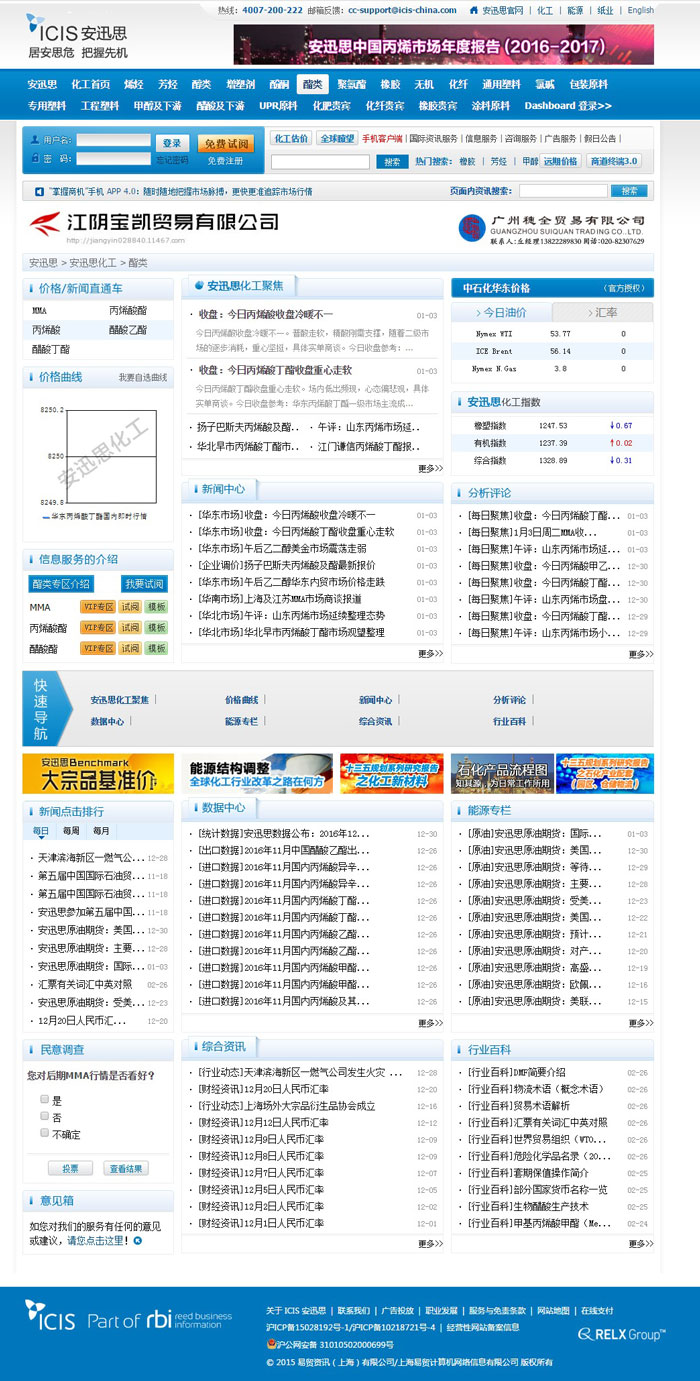The height and width of the screenshot is (1381, 700).
Task: Open 更多>> under 安迅思化工聚焦 section
Action: click(430, 468)
